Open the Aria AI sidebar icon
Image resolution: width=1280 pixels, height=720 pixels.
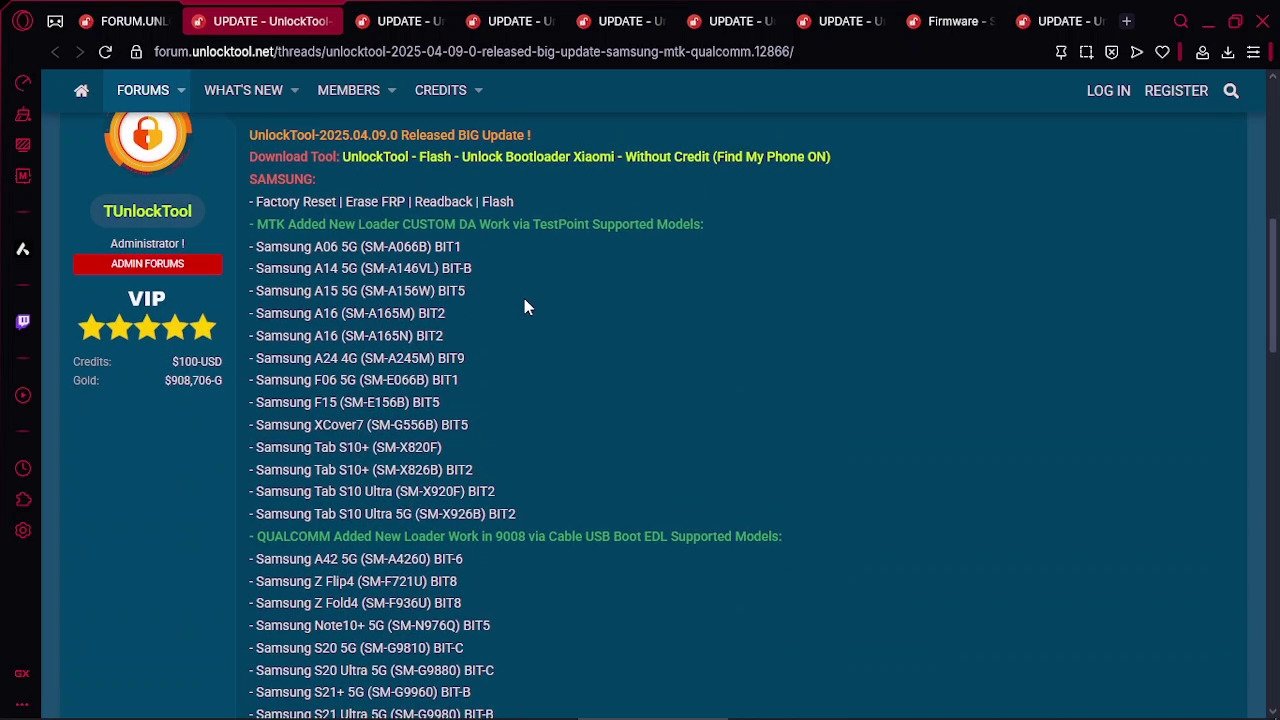pos(22,249)
